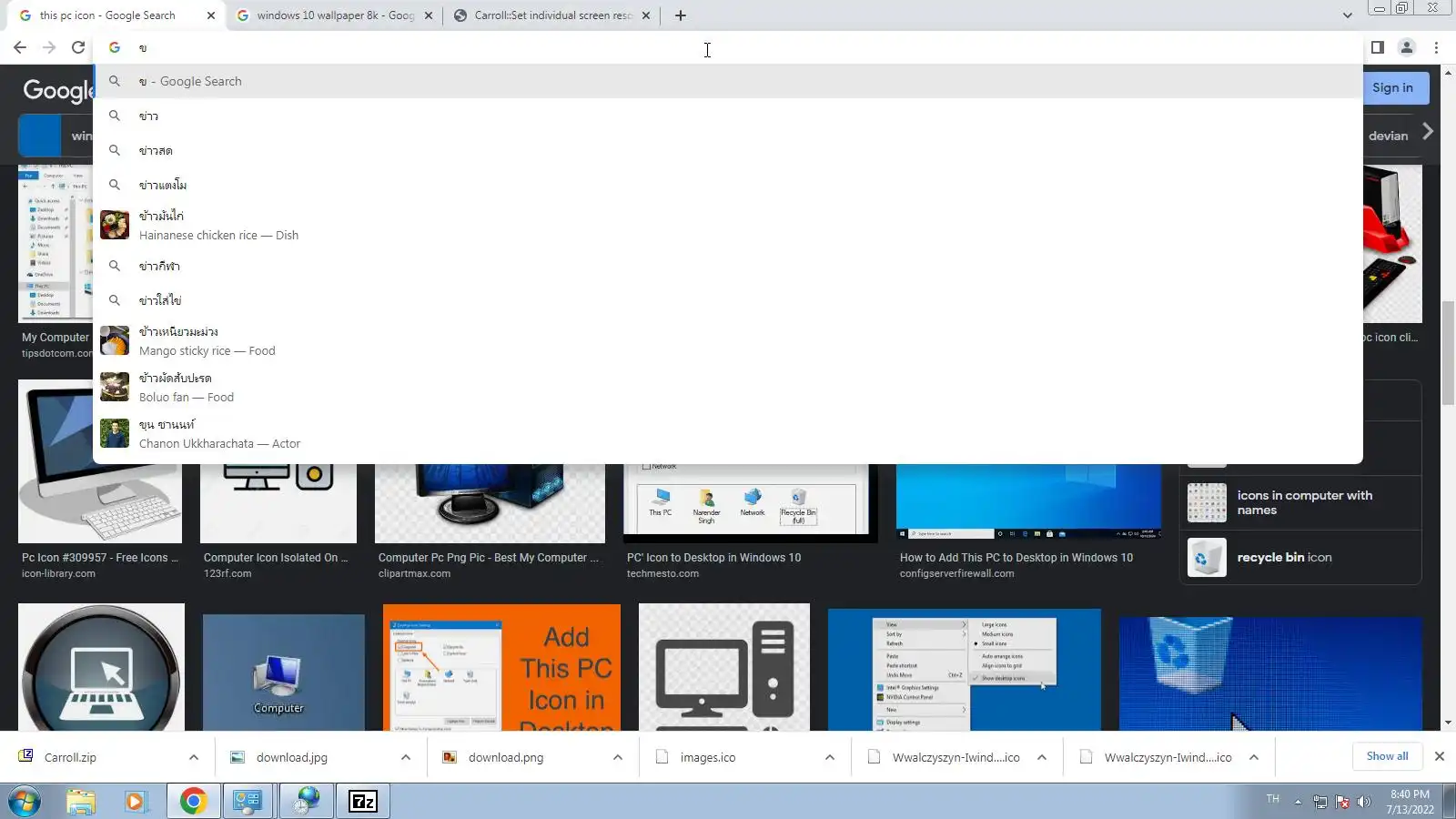1456x819 pixels.
Task: Show hidden tray icons arrow
Action: click(x=1298, y=802)
